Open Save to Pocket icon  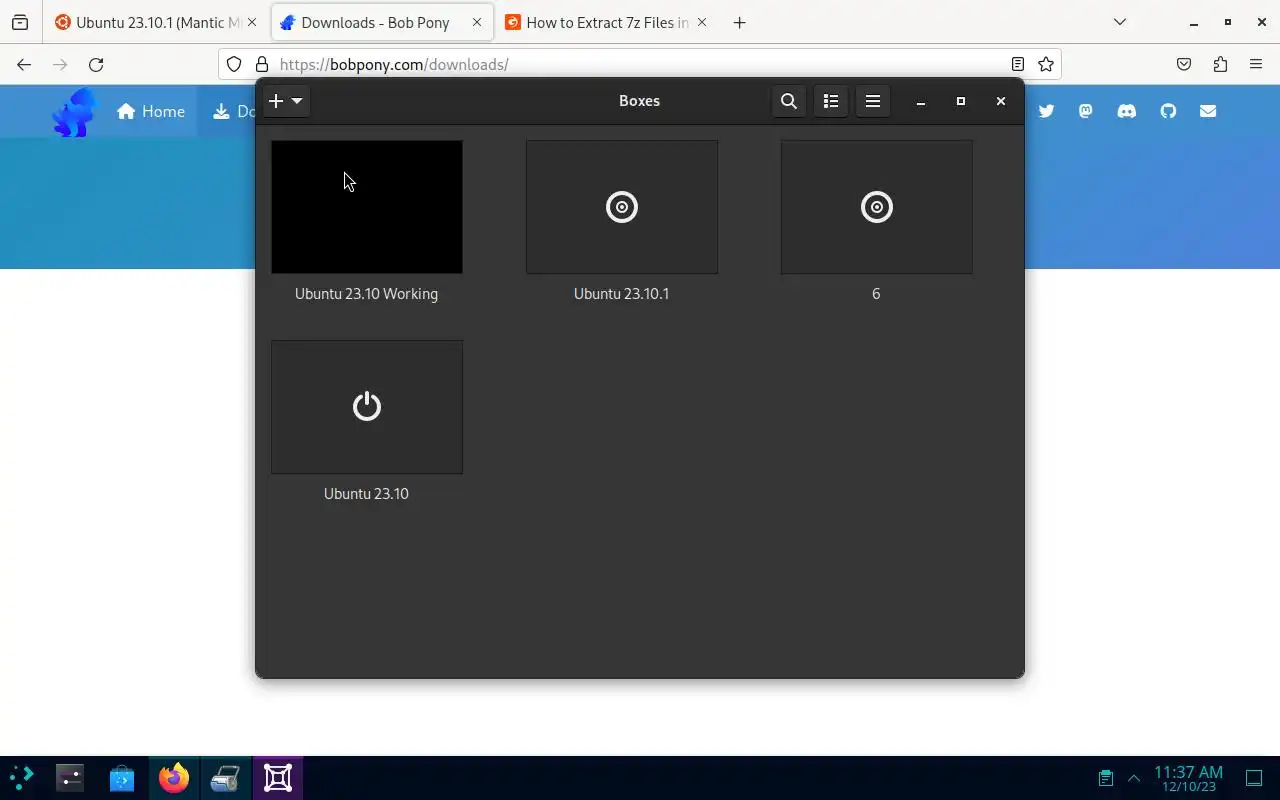click(x=1184, y=64)
